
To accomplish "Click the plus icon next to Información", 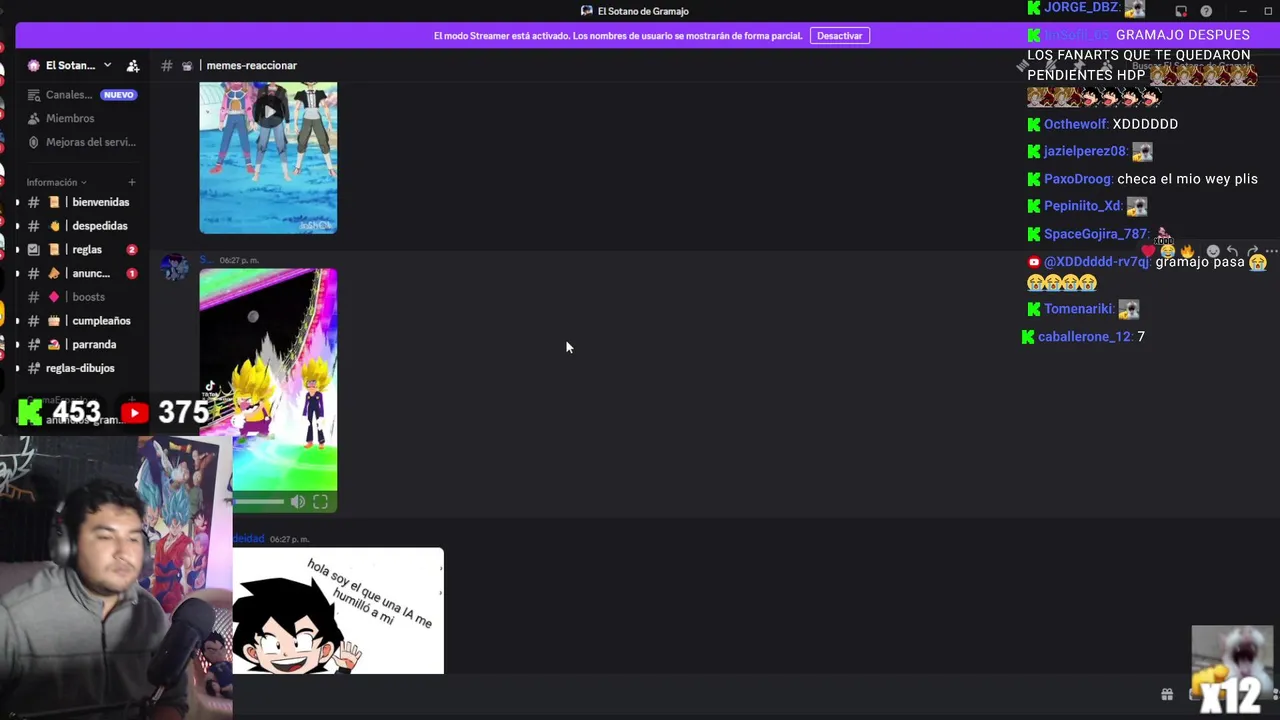I will click(131, 182).
